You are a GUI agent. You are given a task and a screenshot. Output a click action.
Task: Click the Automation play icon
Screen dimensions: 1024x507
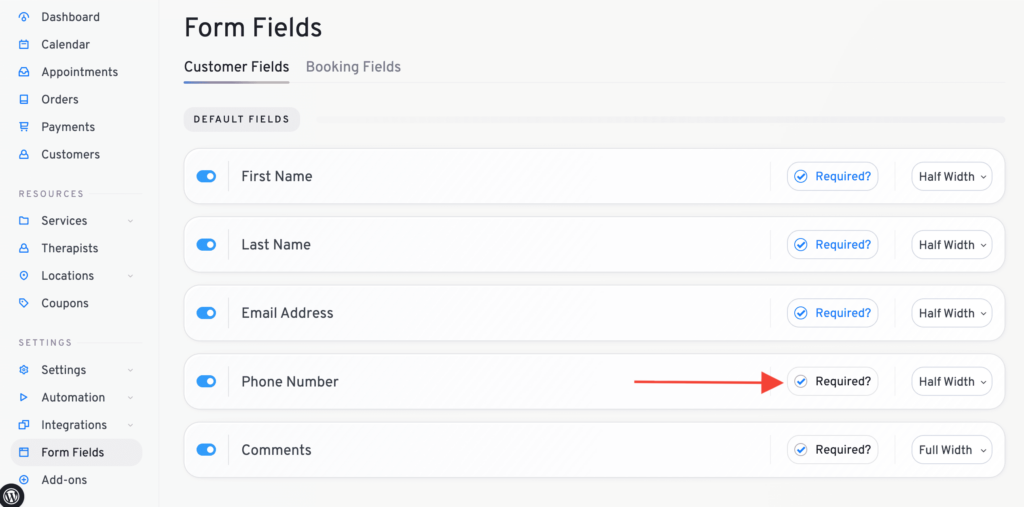point(24,397)
